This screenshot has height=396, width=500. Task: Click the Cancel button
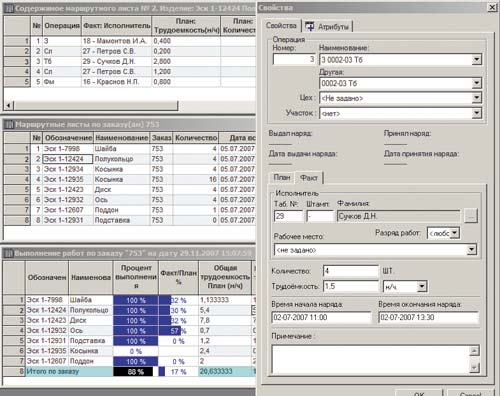pyautogui.click(x=470, y=393)
